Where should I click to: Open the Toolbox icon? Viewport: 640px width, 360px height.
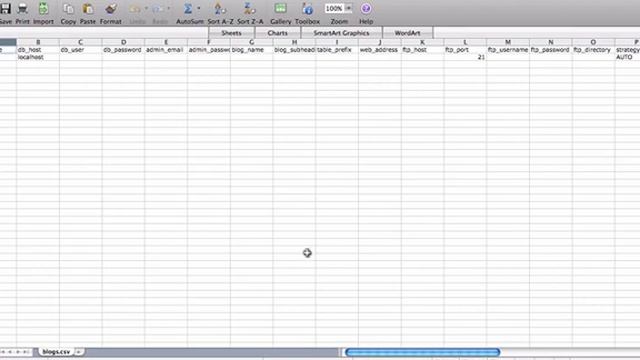[x=307, y=9]
